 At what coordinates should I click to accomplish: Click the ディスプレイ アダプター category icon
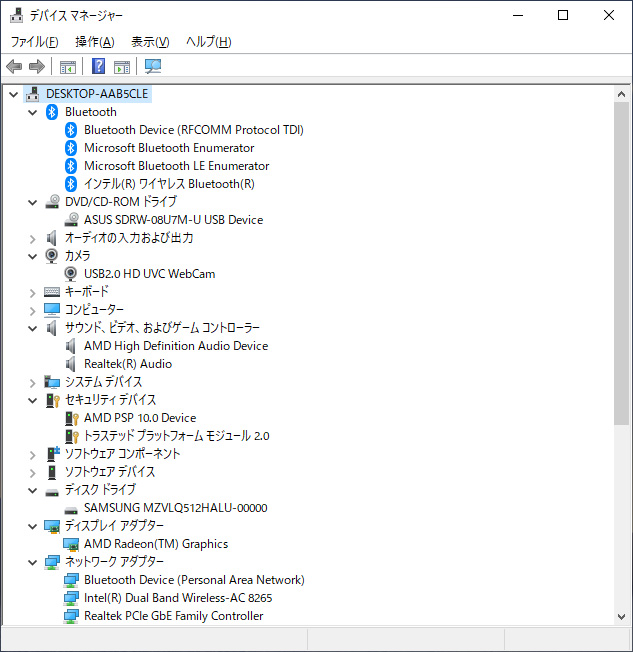pos(52,526)
